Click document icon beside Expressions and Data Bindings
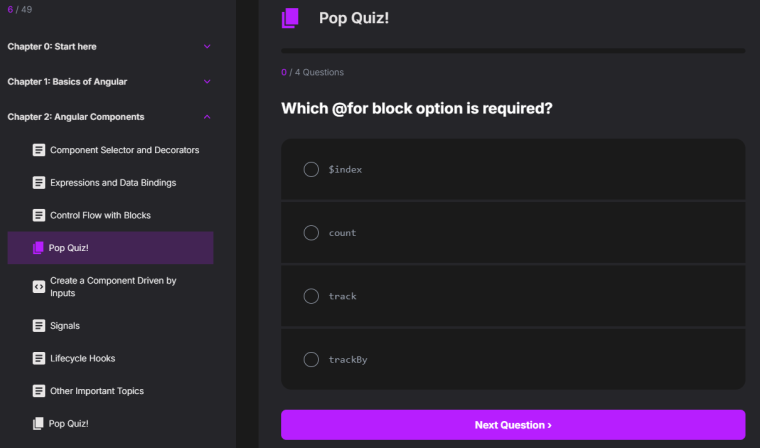 (39, 183)
